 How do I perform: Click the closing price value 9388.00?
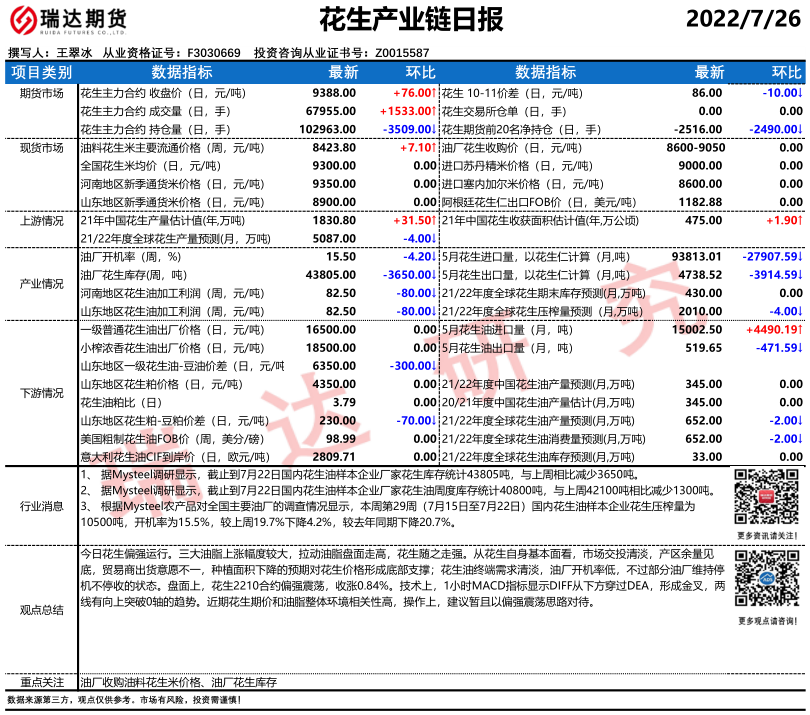(335, 92)
